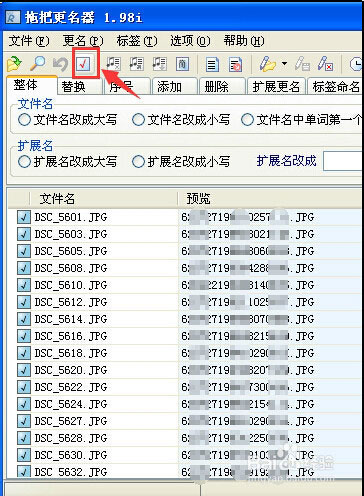The width and height of the screenshot is (364, 496).
Task: Click the third music-note tag icon
Action: (160, 64)
